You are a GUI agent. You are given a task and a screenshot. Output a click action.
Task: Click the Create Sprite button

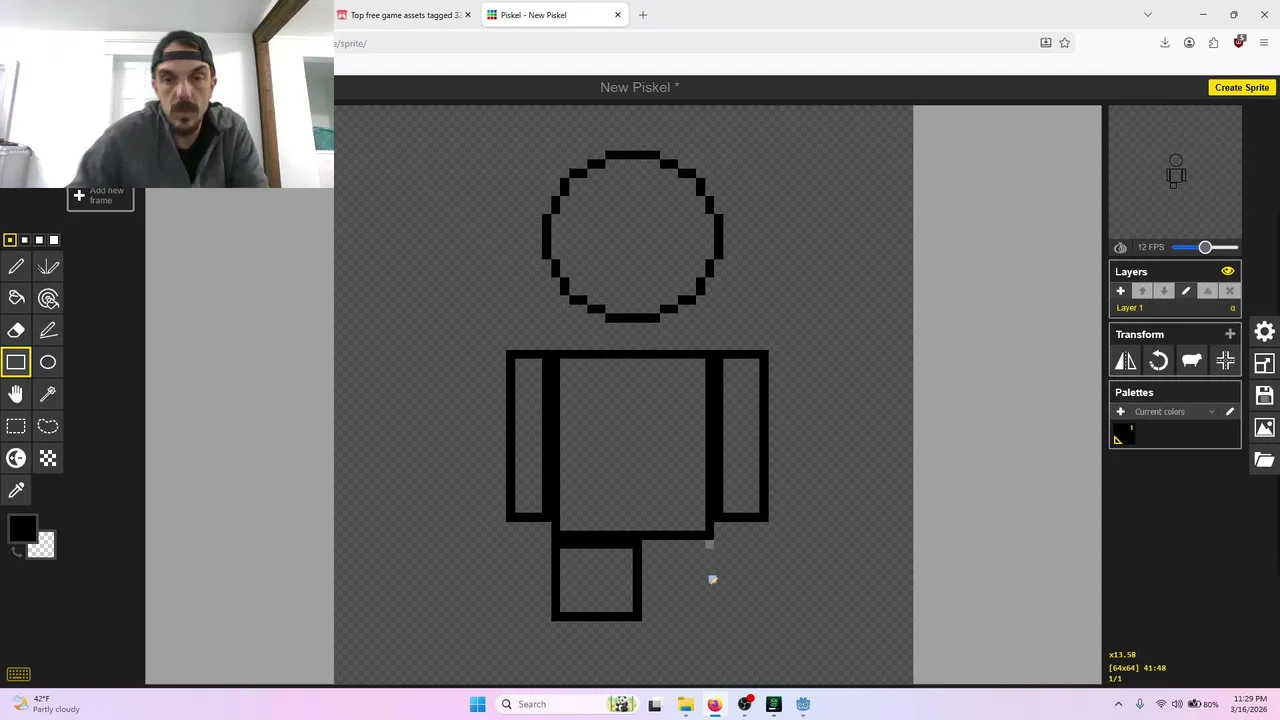(1242, 88)
